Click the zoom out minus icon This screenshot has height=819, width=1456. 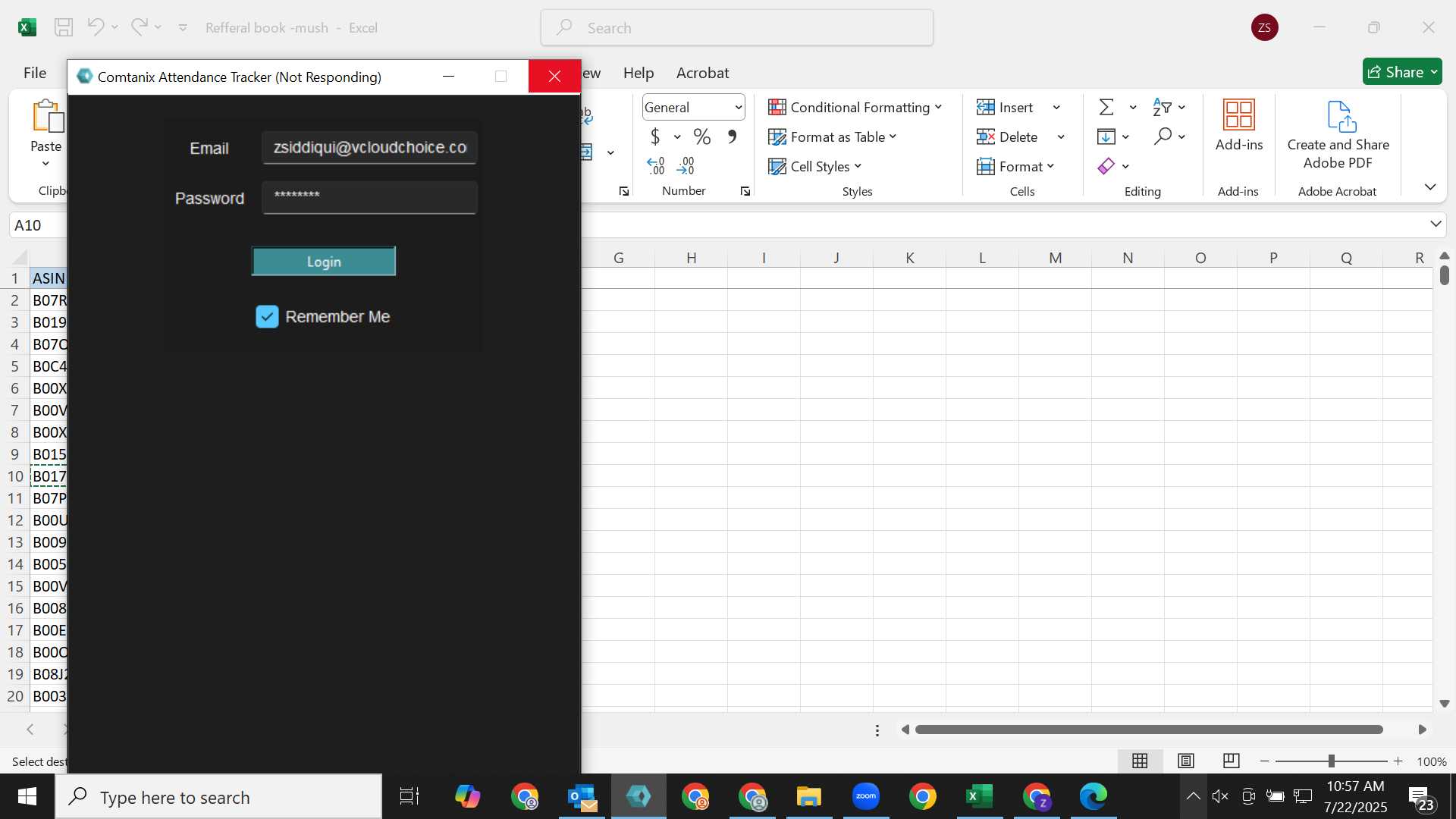1264,761
